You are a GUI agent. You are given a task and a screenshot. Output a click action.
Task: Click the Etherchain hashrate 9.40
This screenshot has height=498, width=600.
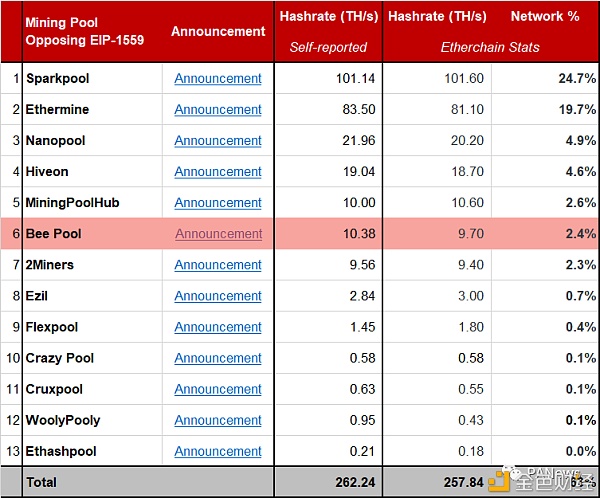pyautogui.click(x=471, y=265)
